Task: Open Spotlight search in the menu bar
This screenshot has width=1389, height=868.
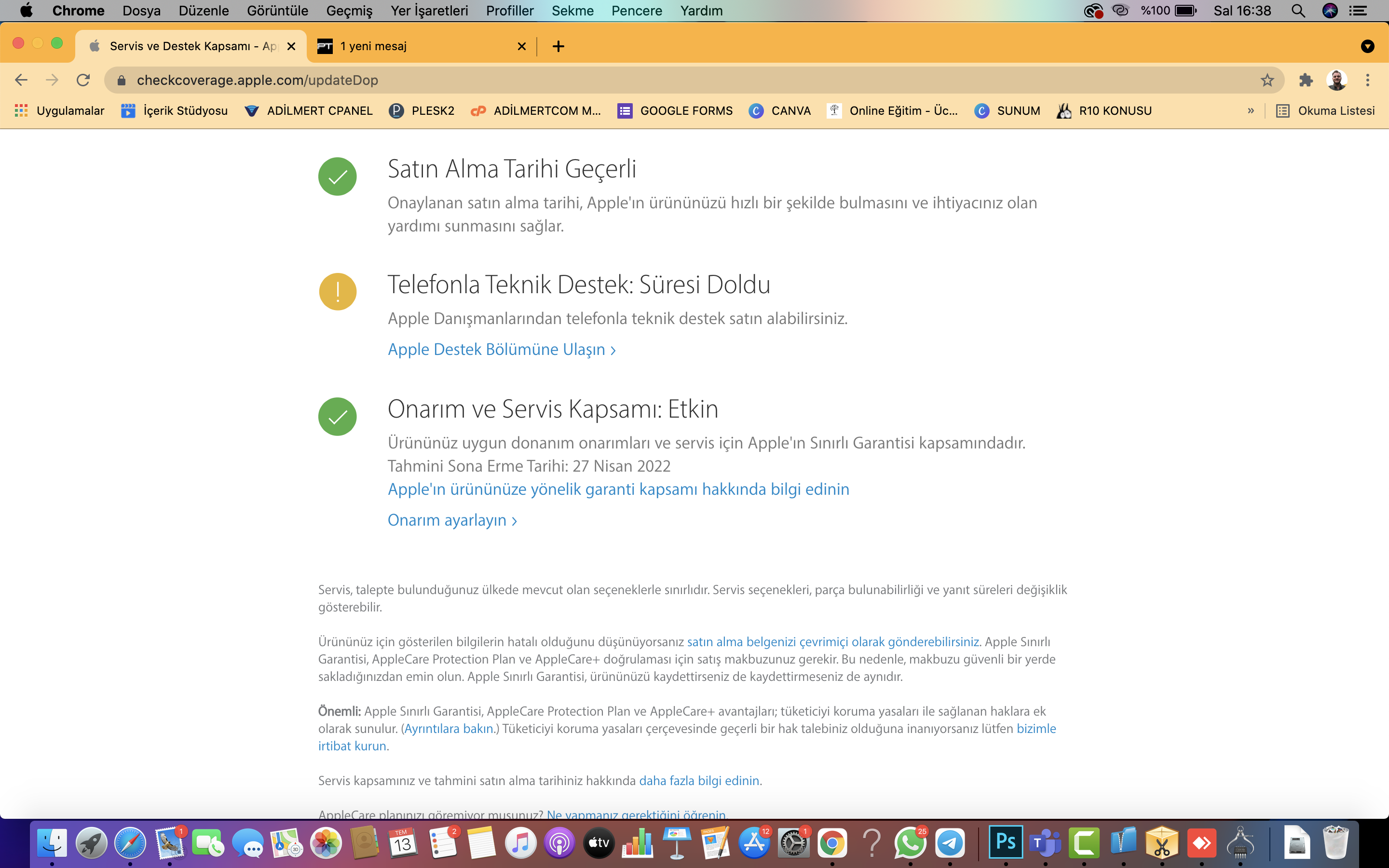Action: point(1298,11)
